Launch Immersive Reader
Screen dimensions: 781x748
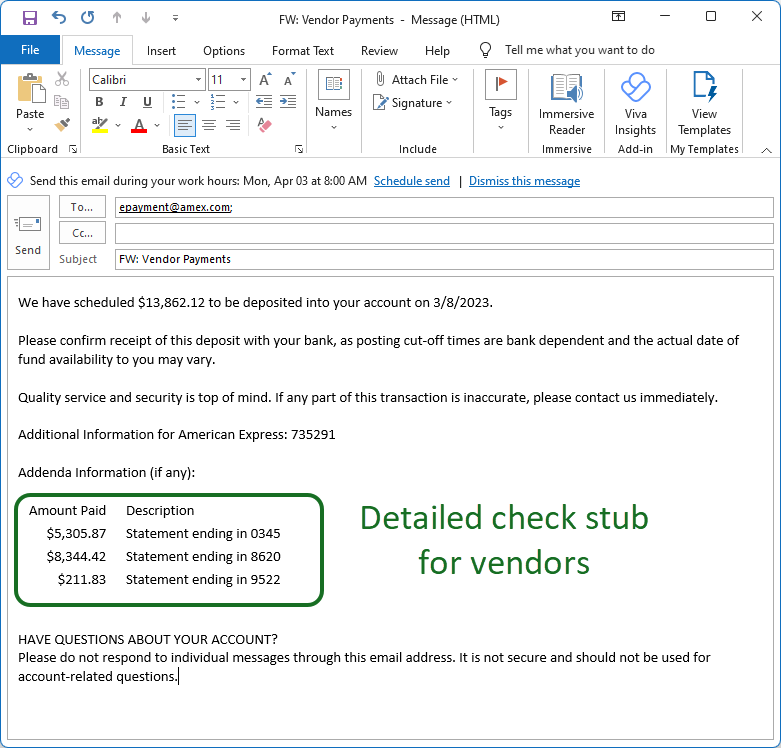coord(566,105)
